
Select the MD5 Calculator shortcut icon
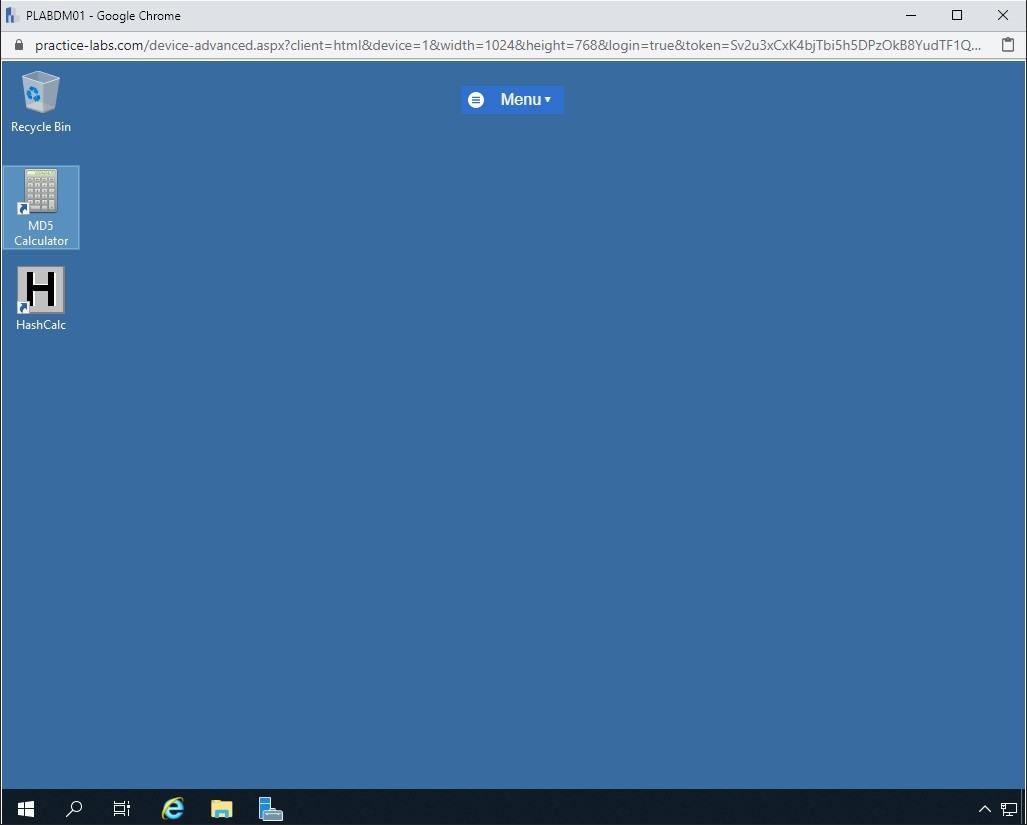click(x=41, y=206)
